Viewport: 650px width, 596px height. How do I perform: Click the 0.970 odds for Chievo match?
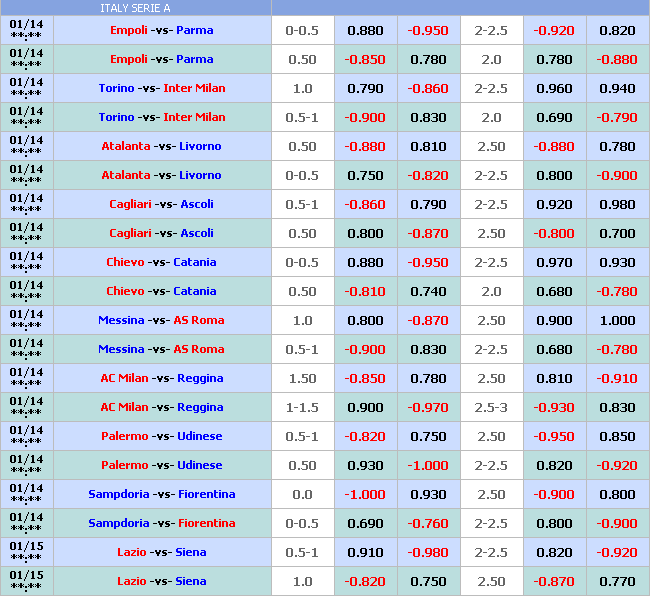[x=554, y=262]
